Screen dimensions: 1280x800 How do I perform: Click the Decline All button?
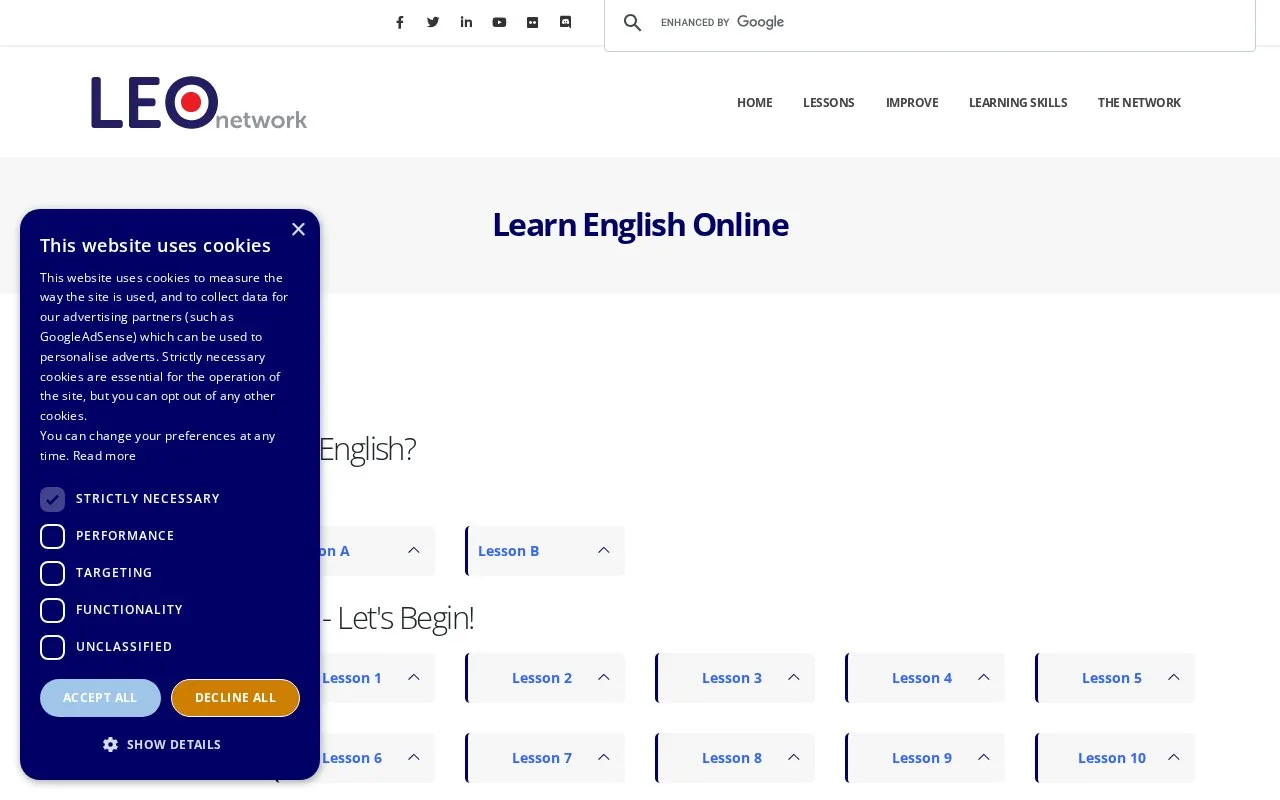pyautogui.click(x=235, y=698)
